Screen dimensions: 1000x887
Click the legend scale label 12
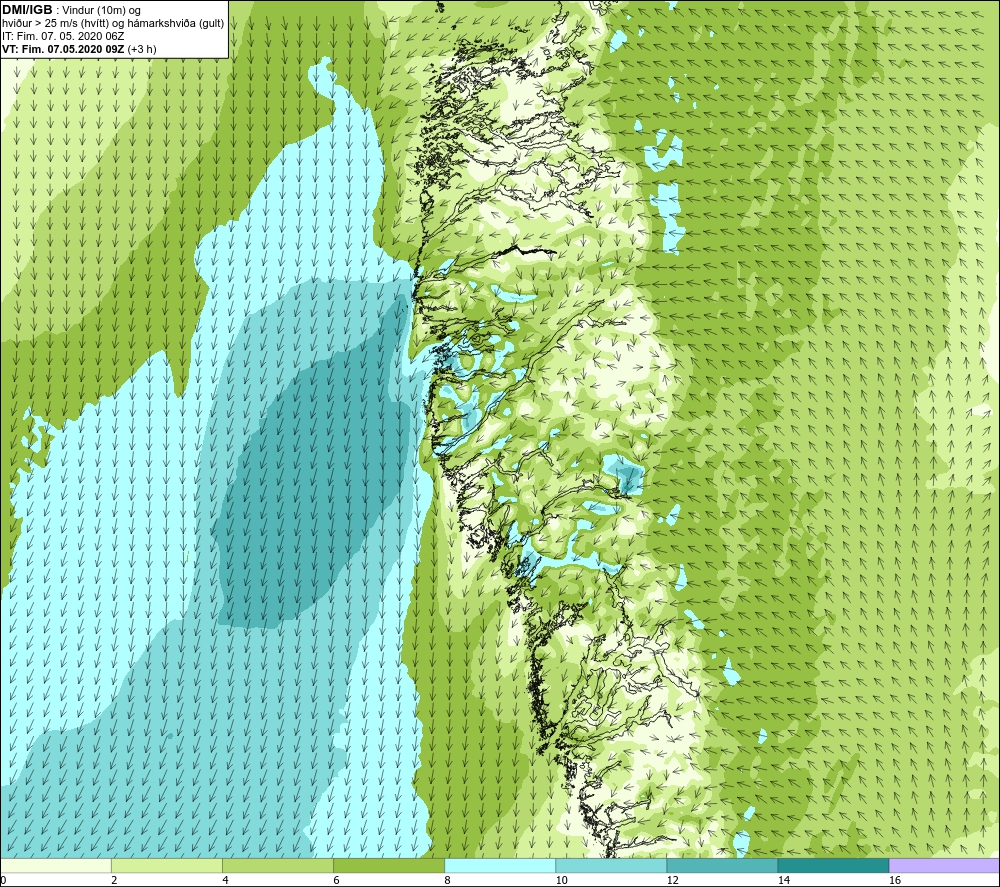coord(672,880)
